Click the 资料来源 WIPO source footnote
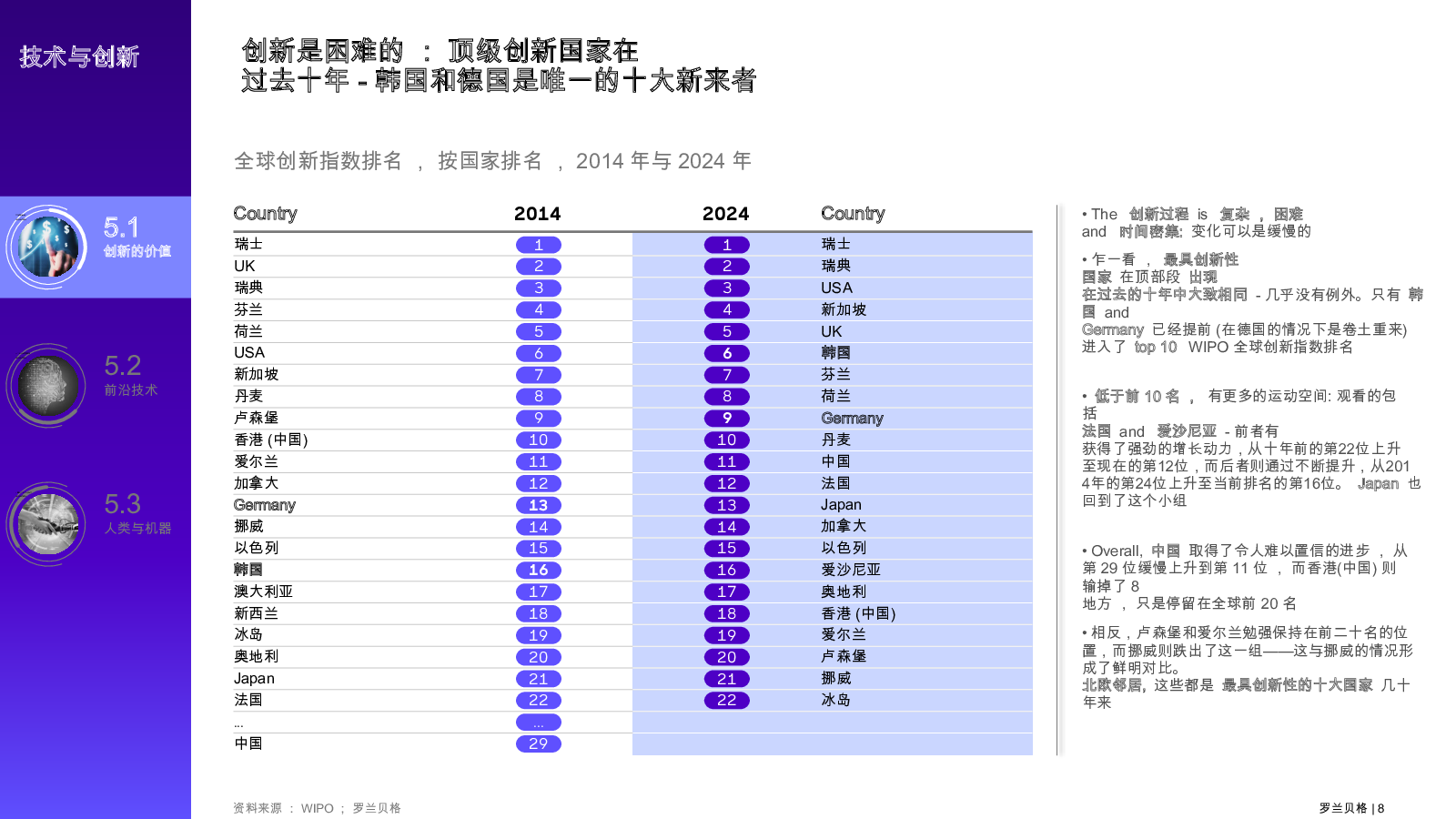Image resolution: width=1456 pixels, height=819 pixels. click(x=317, y=808)
